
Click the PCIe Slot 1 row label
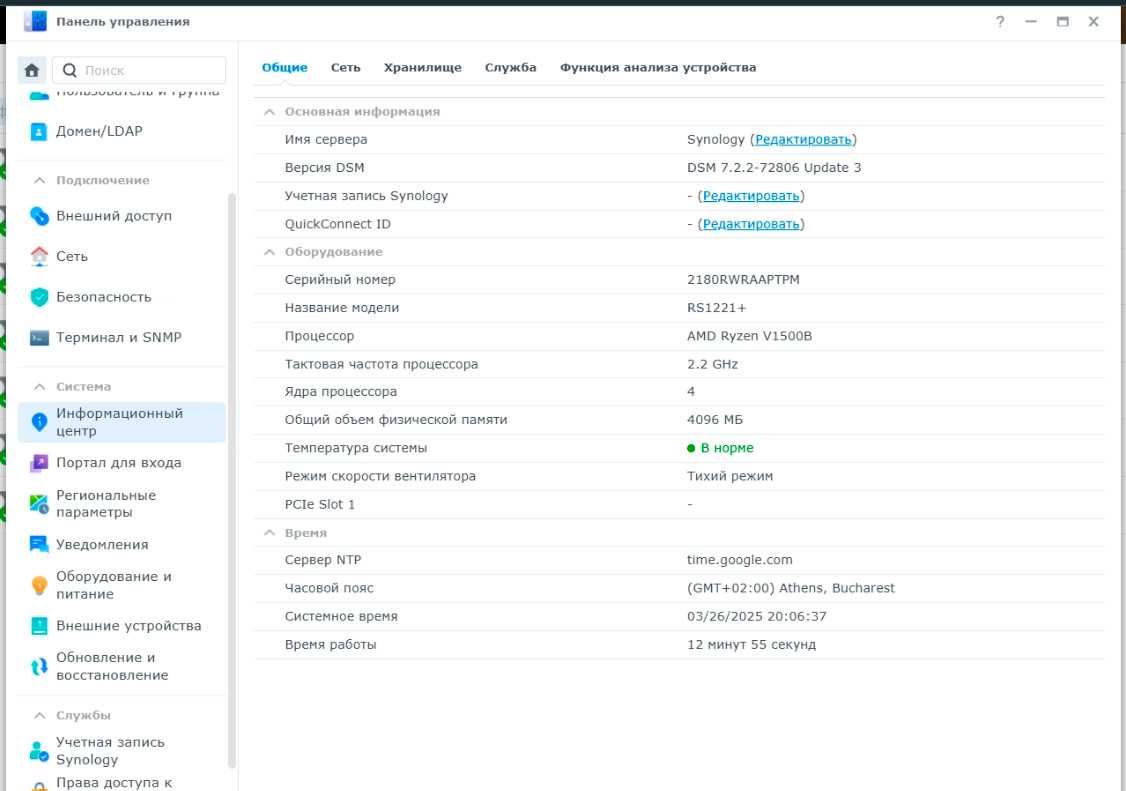coord(320,504)
